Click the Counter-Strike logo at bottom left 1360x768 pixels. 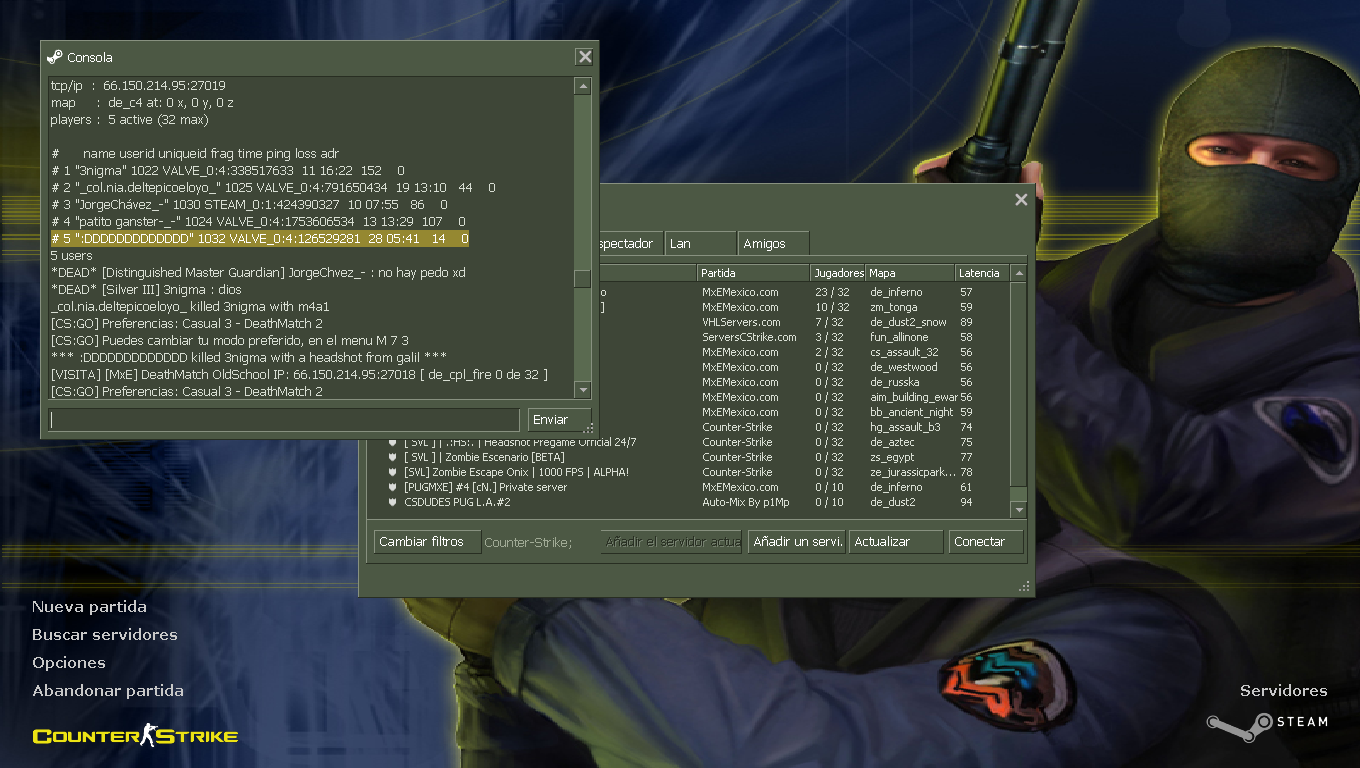click(x=135, y=736)
